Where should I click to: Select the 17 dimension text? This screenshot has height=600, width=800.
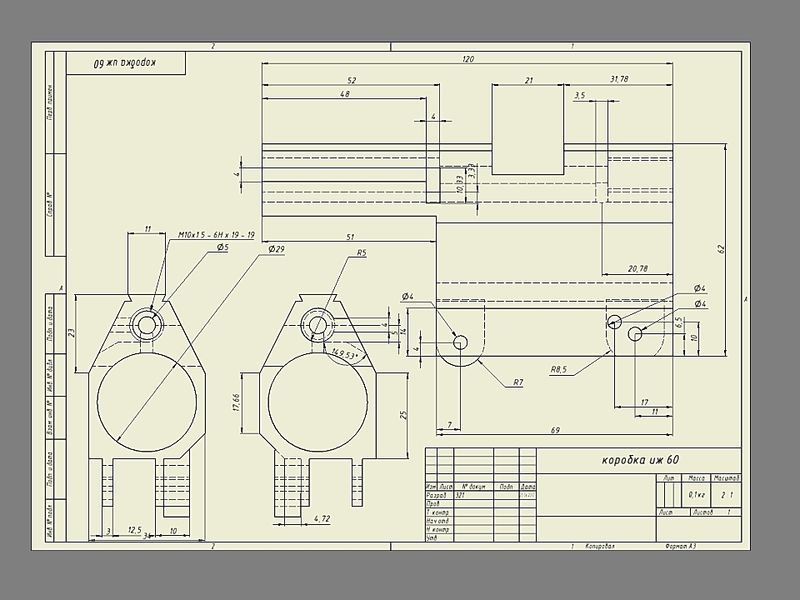[644, 402]
